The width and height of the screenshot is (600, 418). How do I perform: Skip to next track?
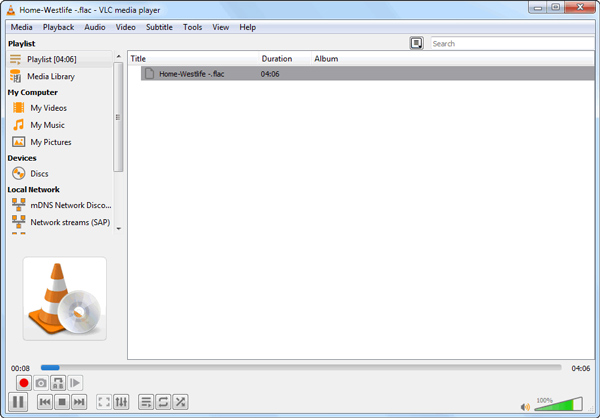point(79,402)
